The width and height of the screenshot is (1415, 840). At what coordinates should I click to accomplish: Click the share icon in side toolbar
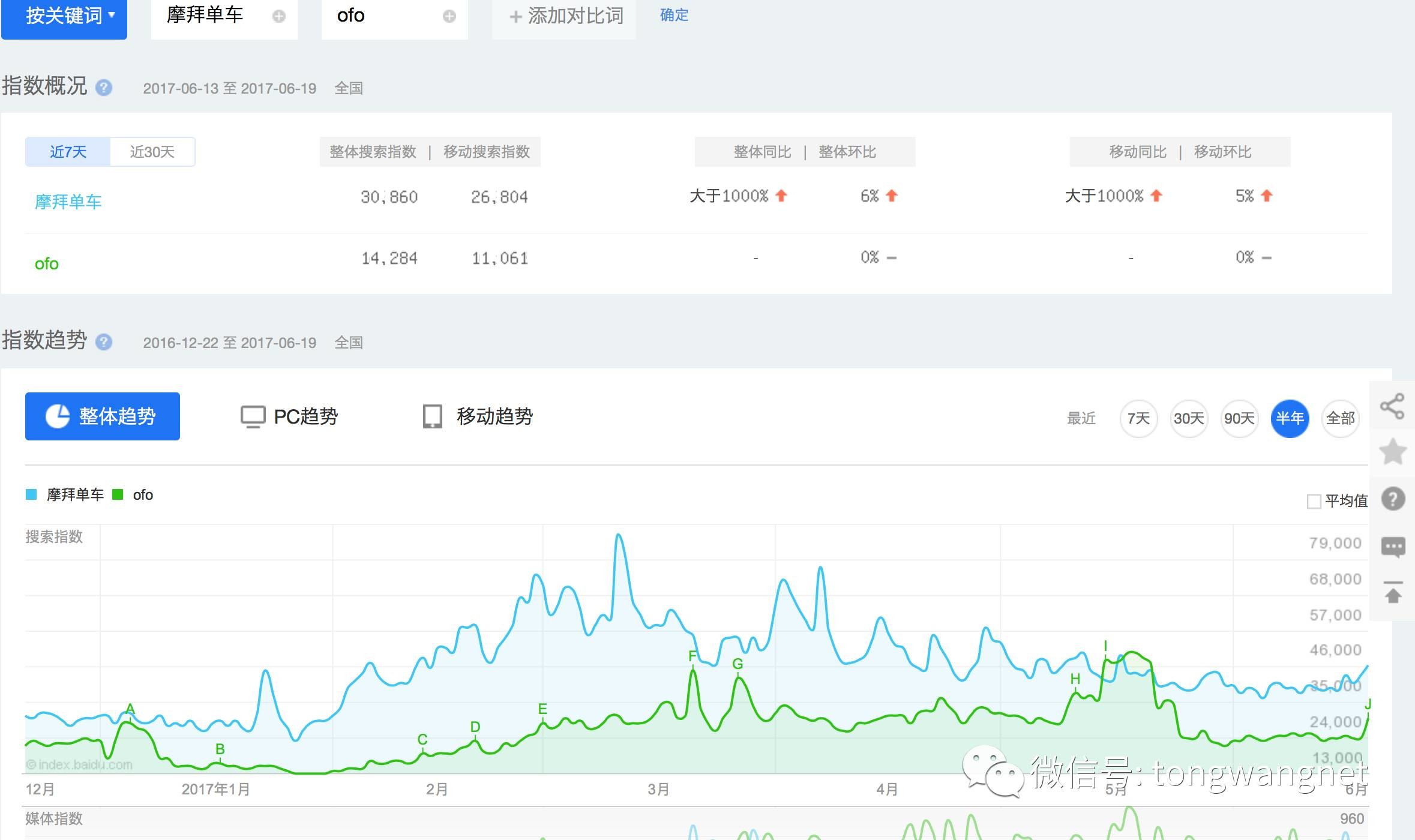coord(1392,407)
